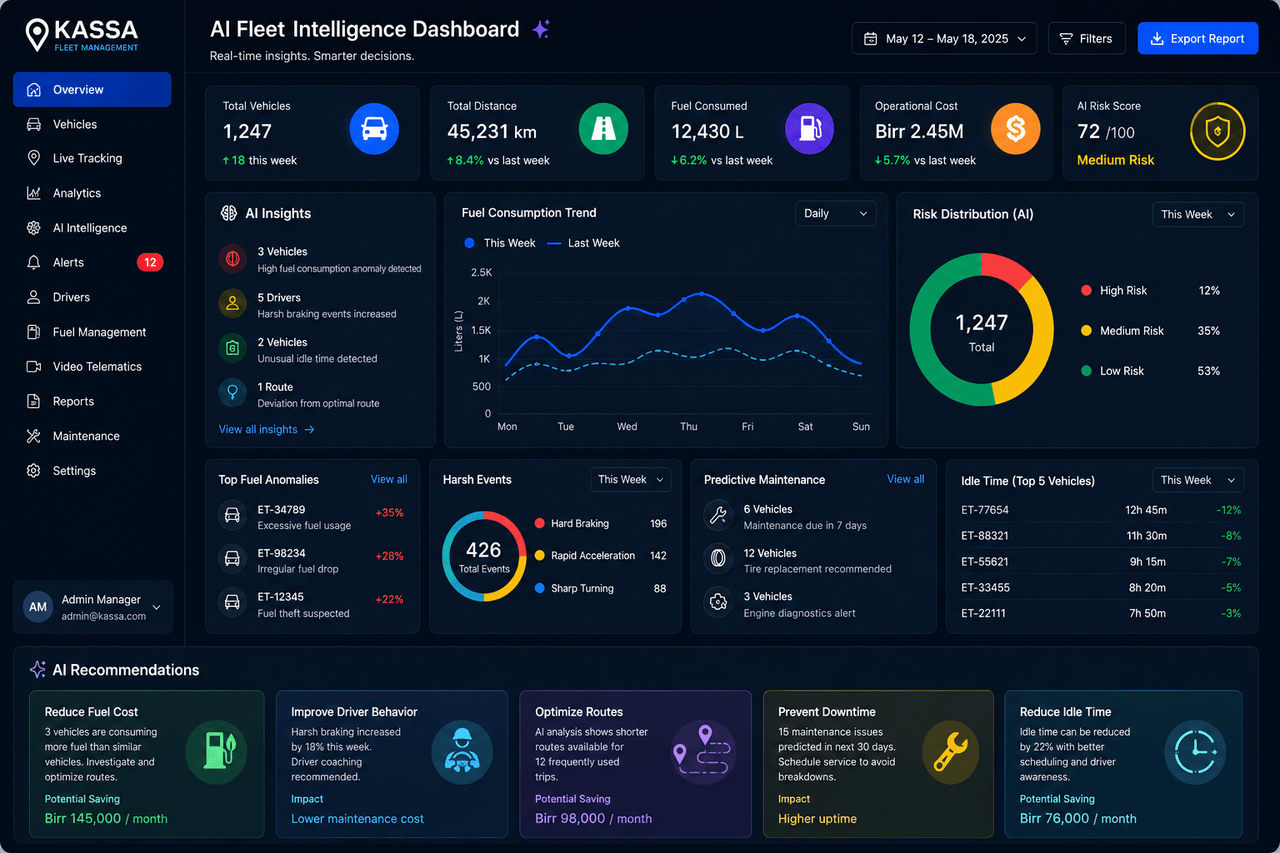The height and width of the screenshot is (853, 1280).
Task: Click the engine gear icon for 3 Vehicles
Action: [717, 603]
